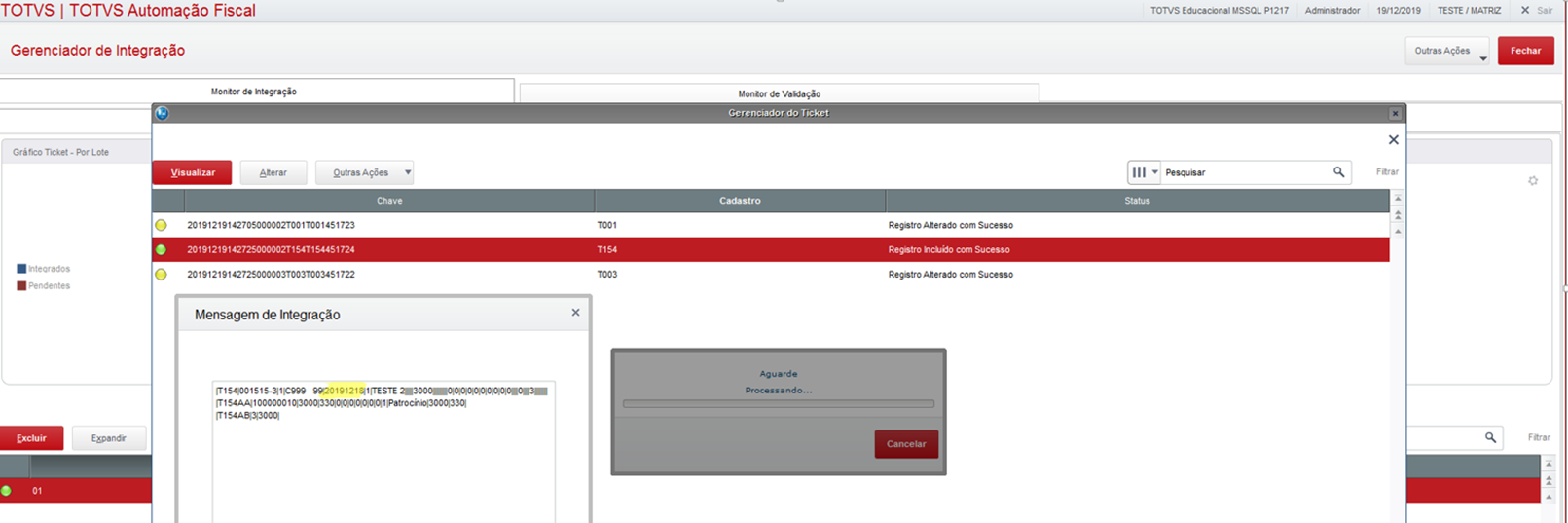This screenshot has width=1568, height=523.
Task: Click Filtrar beside the ticket search
Action: coord(1387,172)
